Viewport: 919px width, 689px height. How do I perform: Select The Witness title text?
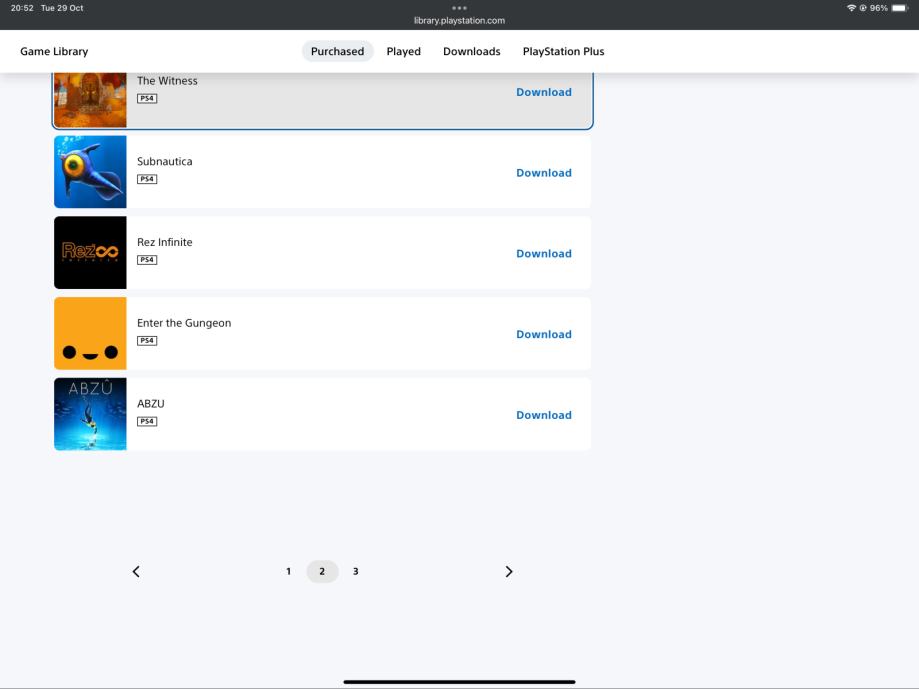tap(167, 81)
